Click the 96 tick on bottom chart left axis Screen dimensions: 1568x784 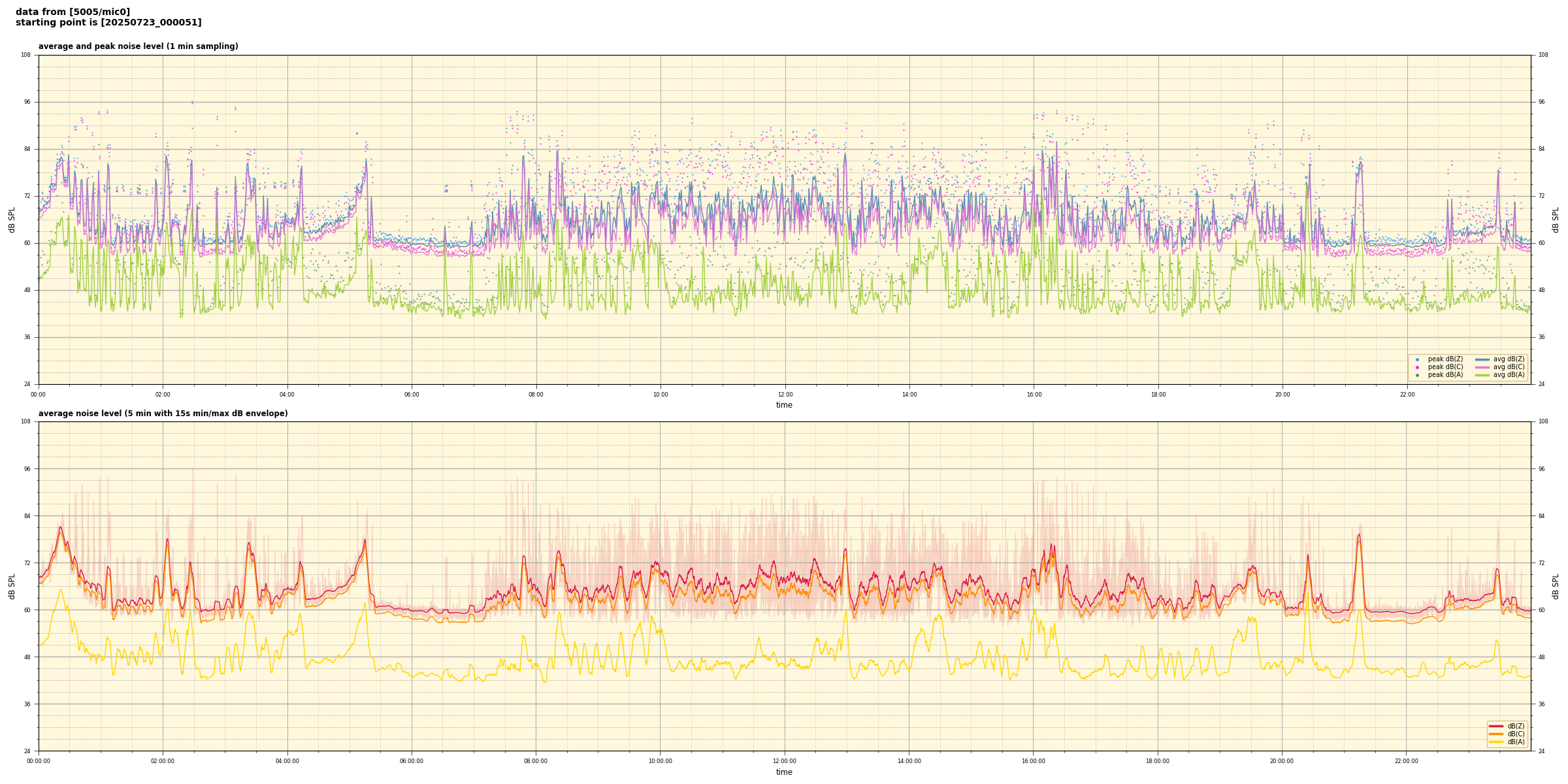point(26,468)
